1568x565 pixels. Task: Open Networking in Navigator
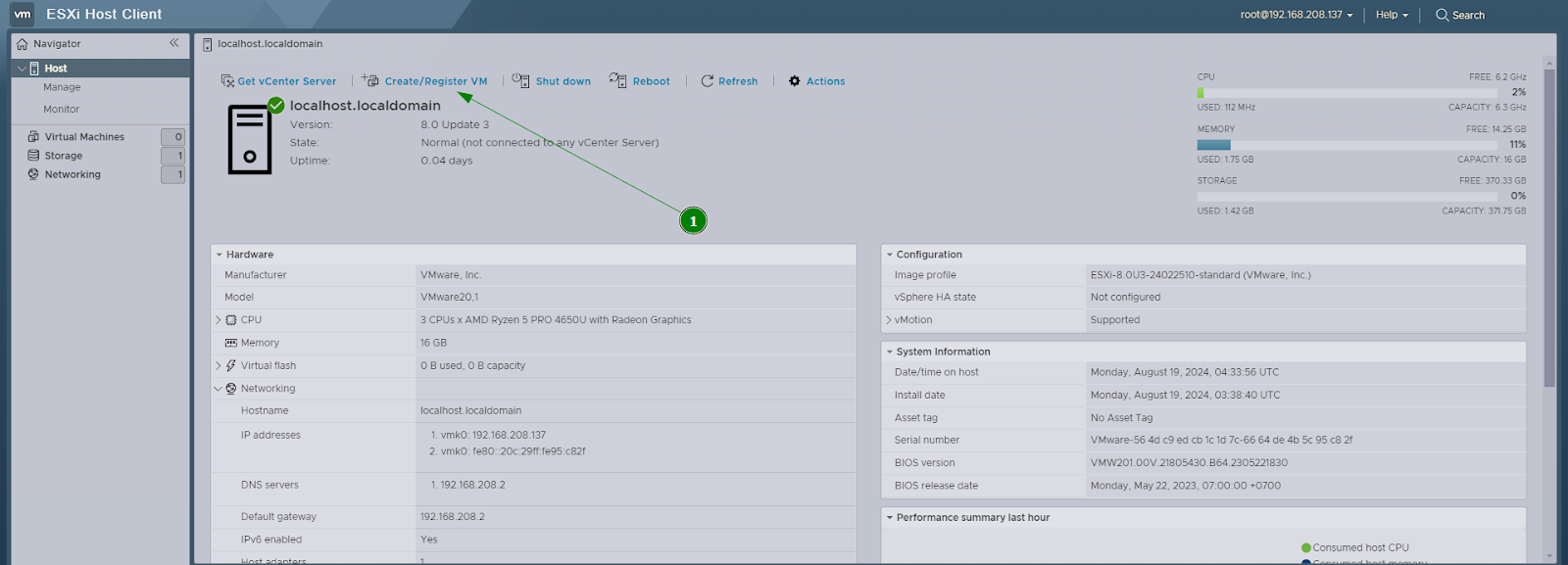coord(73,174)
